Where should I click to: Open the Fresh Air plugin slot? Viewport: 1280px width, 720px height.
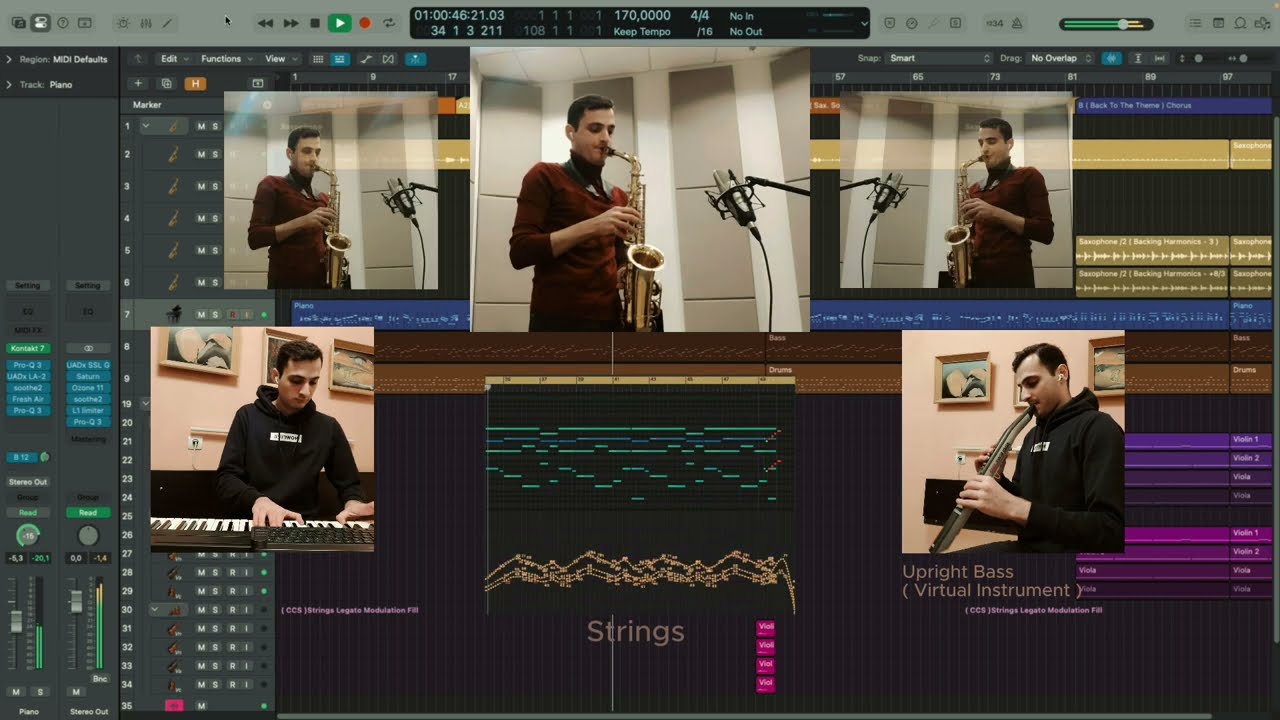coord(27,399)
